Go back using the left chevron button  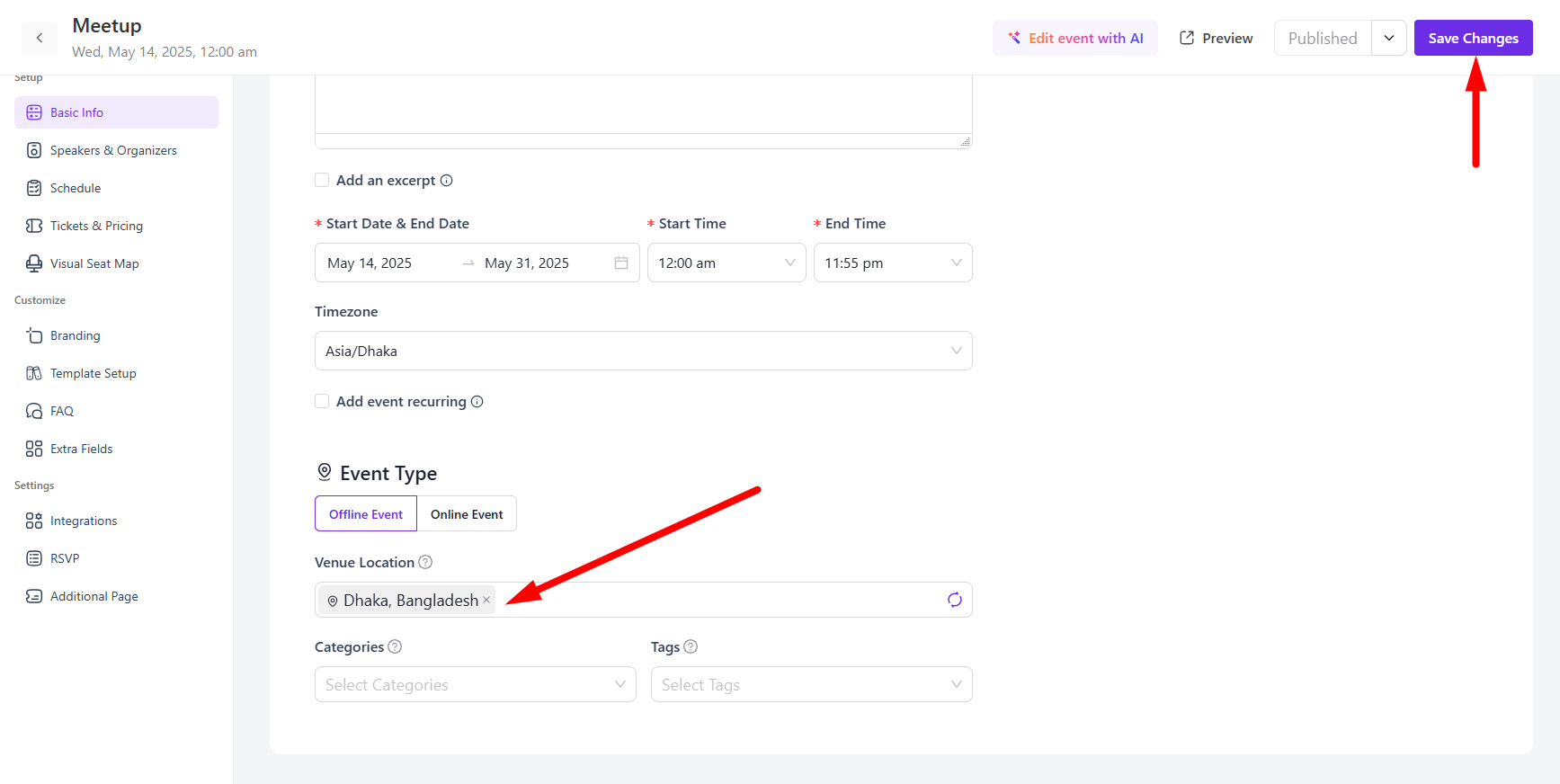(x=40, y=38)
